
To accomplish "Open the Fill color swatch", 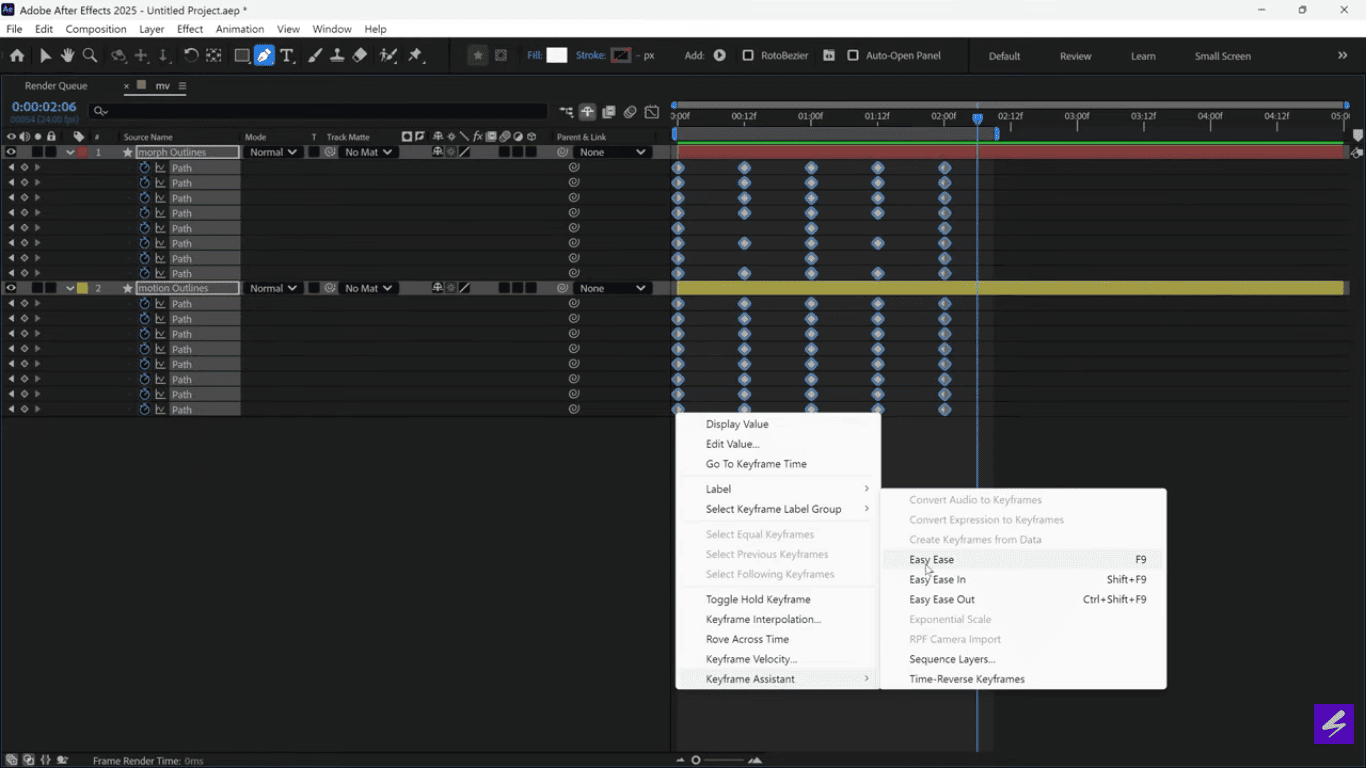I will pyautogui.click(x=557, y=56).
